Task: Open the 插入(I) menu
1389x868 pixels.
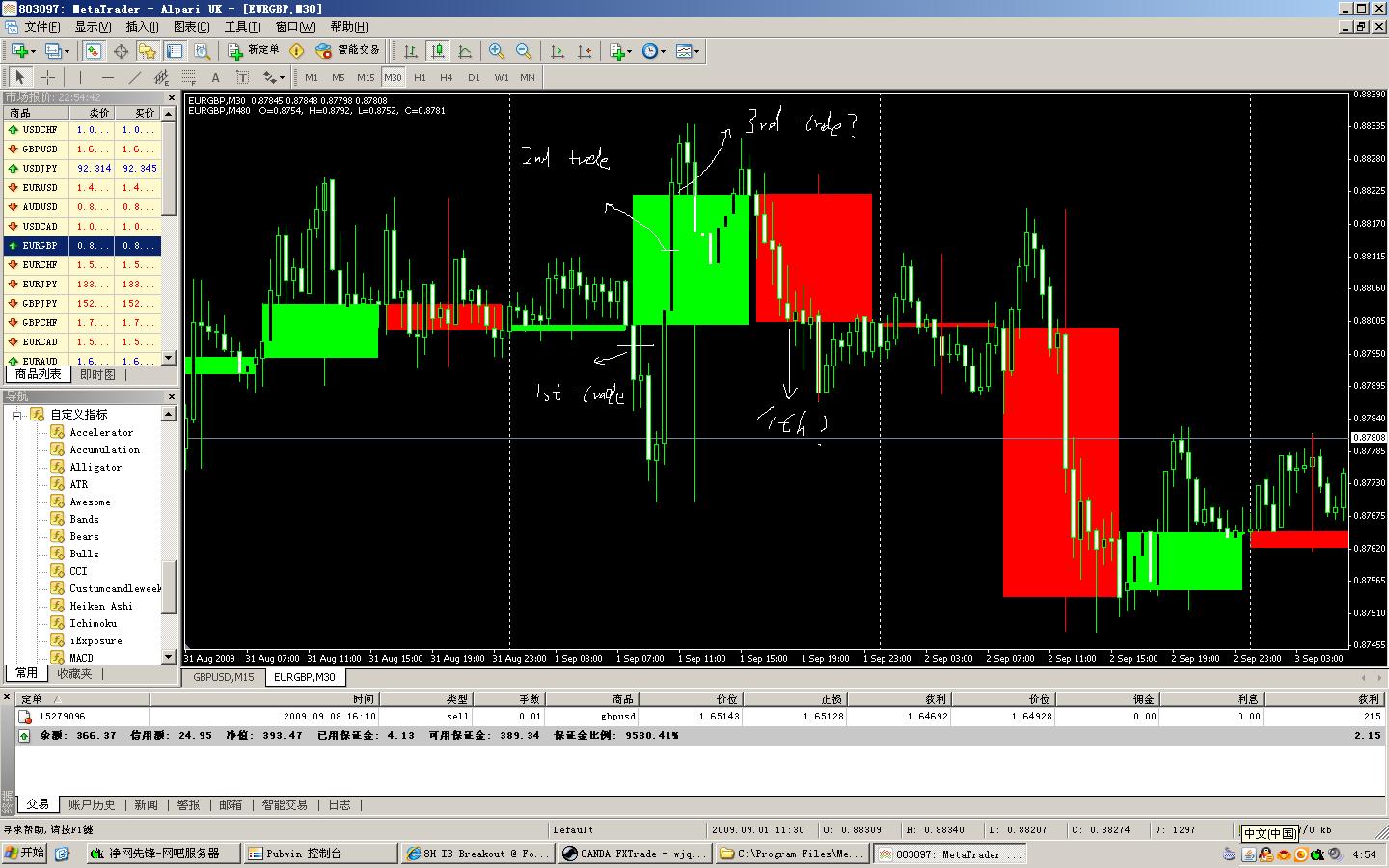Action: 142,27
